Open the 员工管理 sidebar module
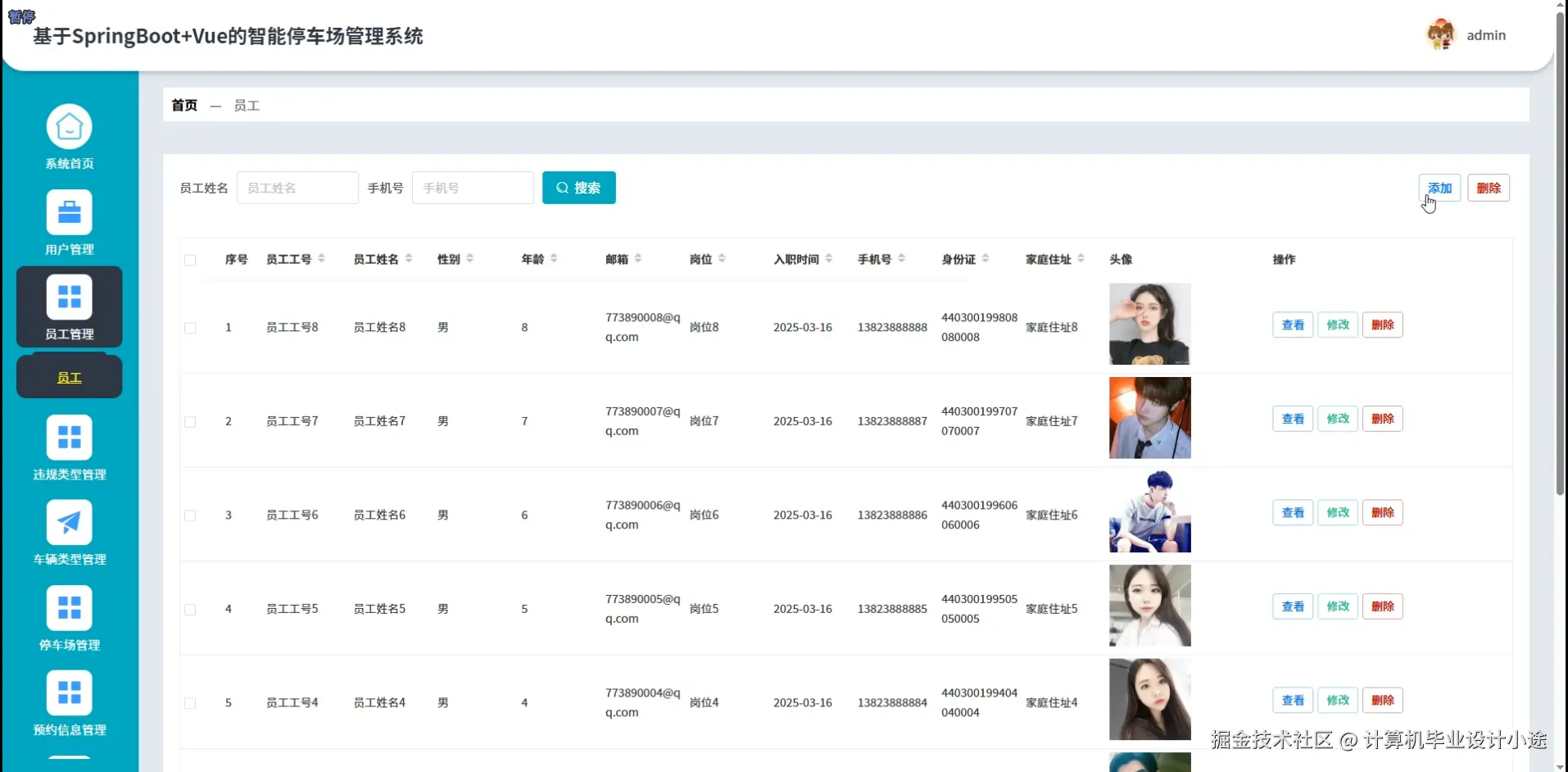This screenshot has width=1568, height=772. [69, 307]
